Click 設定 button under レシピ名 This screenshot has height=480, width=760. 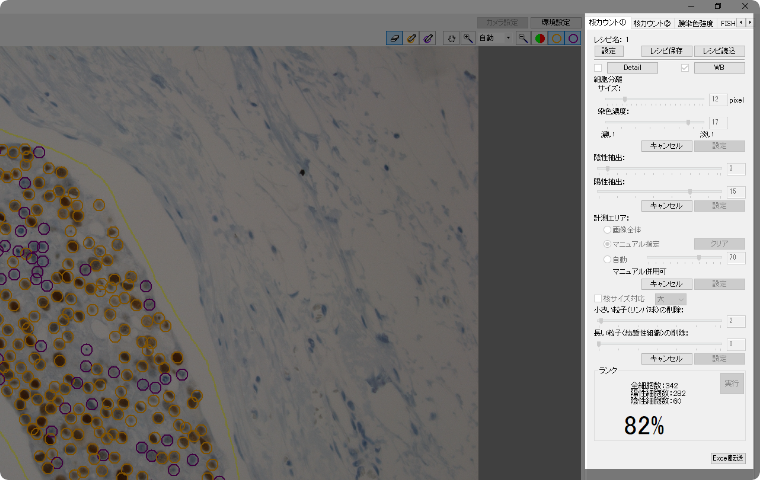609,51
